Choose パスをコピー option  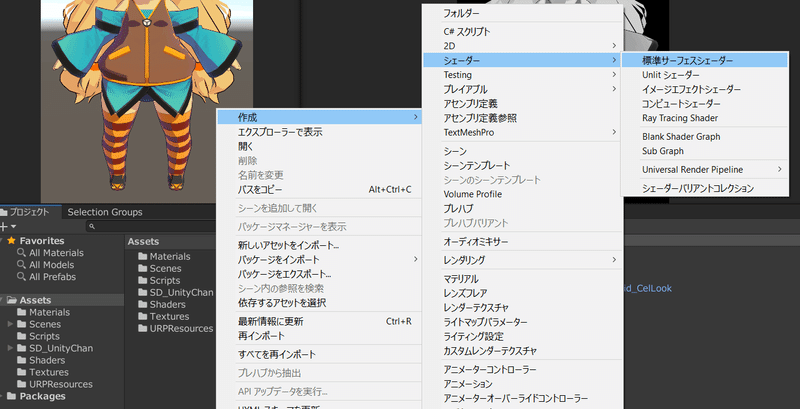point(319,190)
